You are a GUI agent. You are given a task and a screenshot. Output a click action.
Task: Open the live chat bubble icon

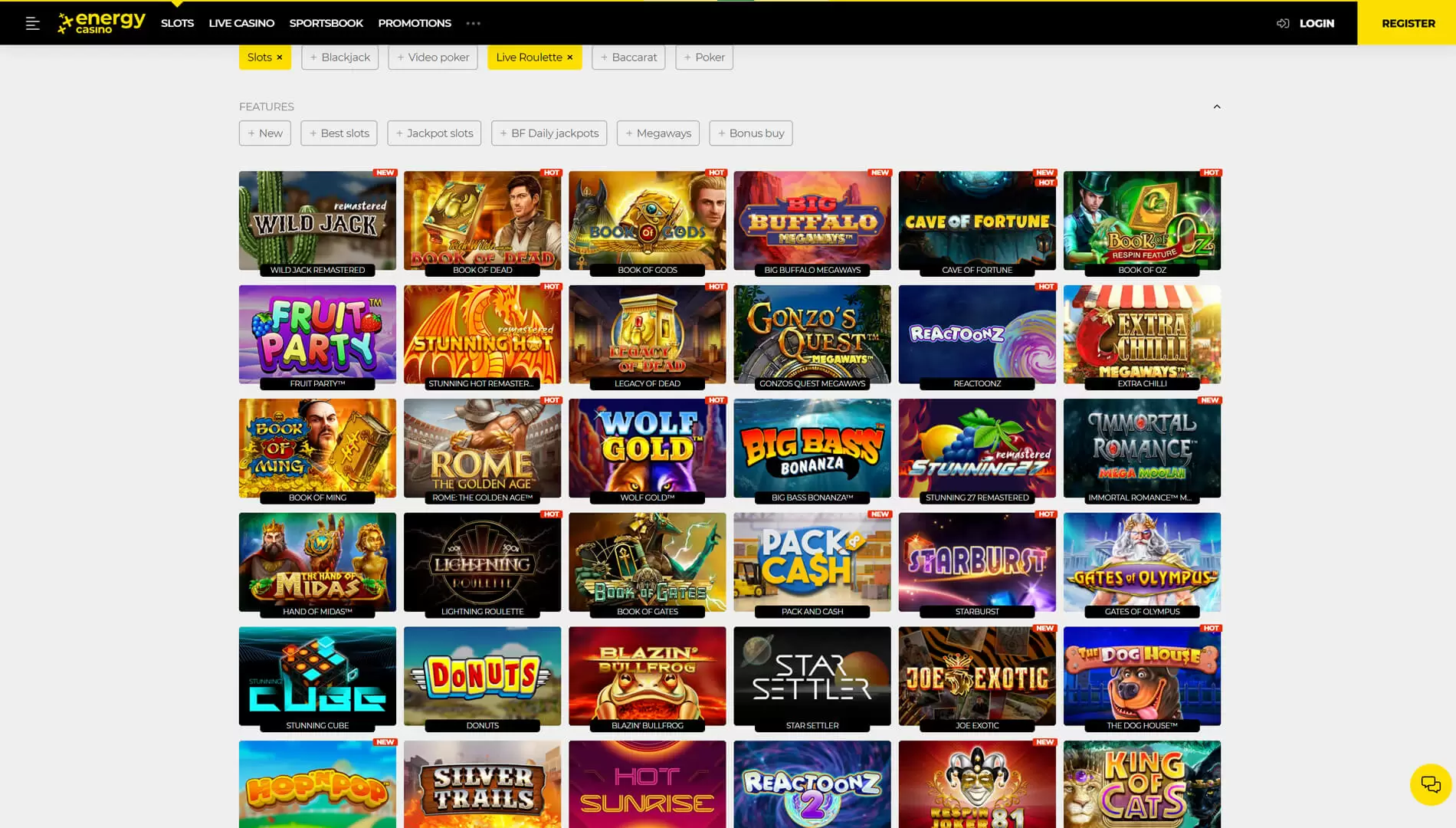[x=1430, y=784]
